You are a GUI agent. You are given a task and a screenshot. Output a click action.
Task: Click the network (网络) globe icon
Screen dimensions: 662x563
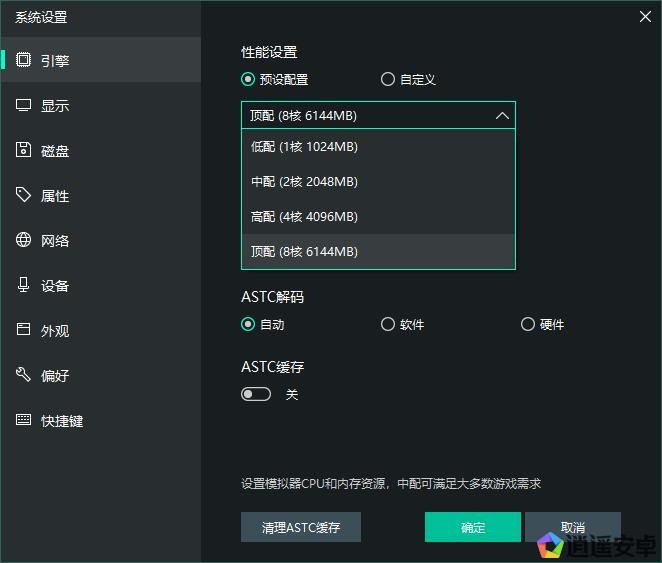[x=23, y=240]
